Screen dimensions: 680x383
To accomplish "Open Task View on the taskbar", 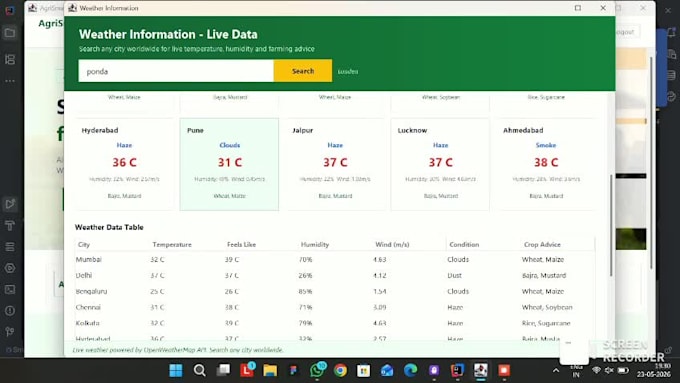I will pos(223,370).
